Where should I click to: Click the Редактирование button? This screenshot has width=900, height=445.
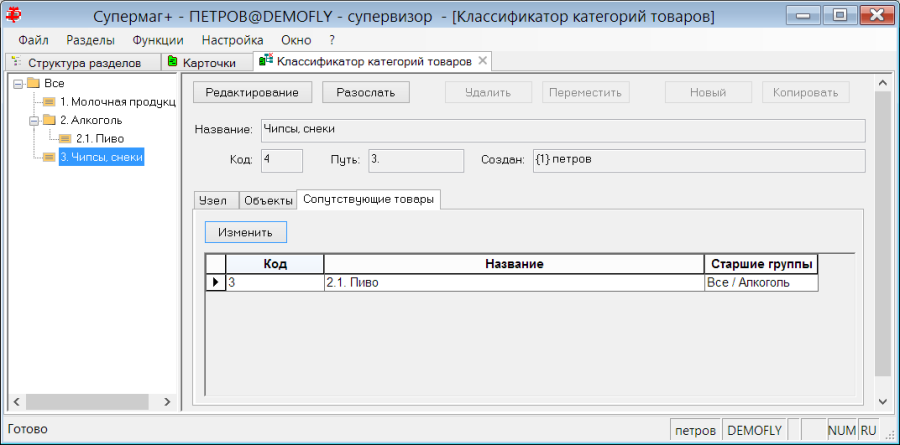click(253, 92)
